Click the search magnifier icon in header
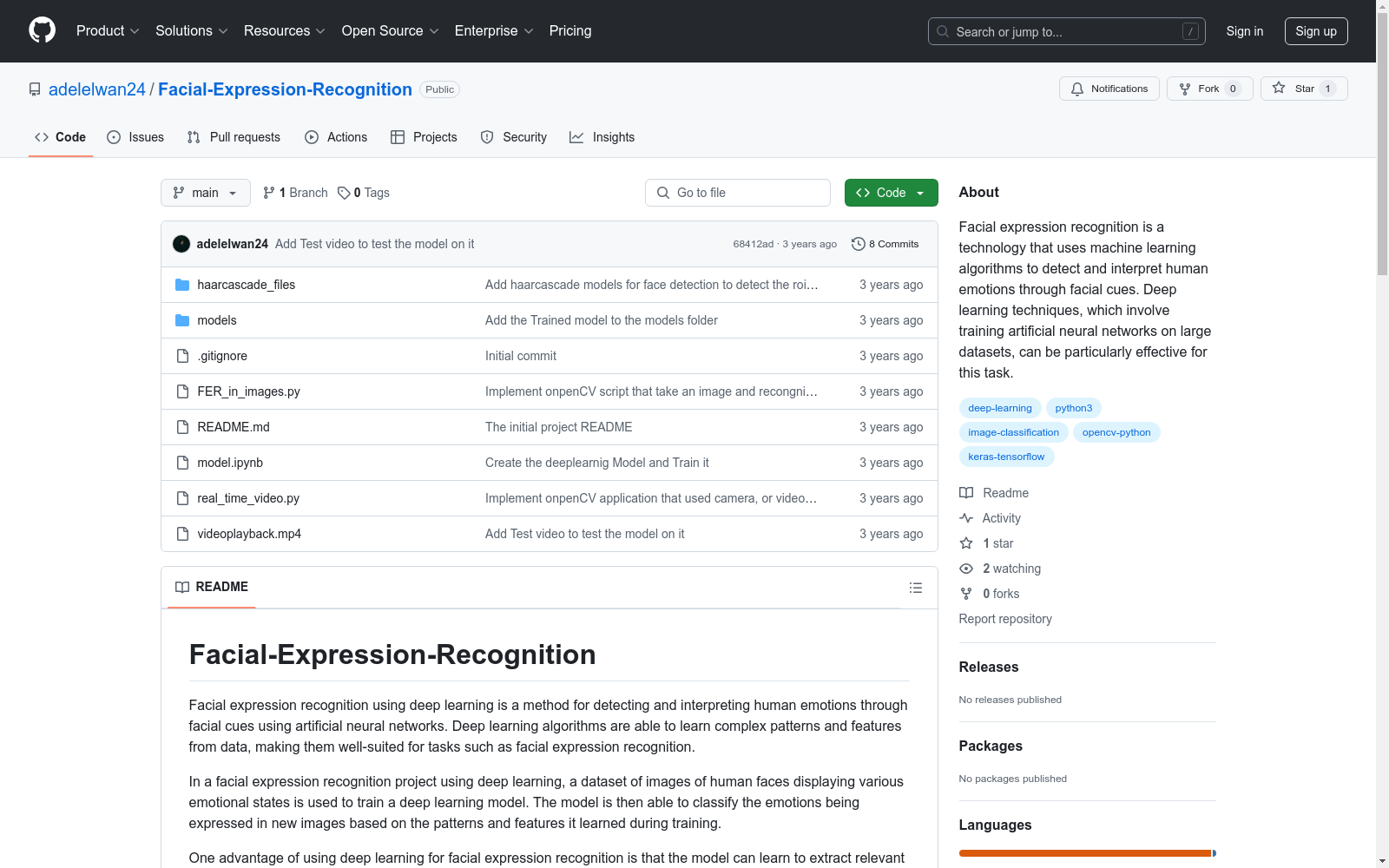 click(x=943, y=31)
